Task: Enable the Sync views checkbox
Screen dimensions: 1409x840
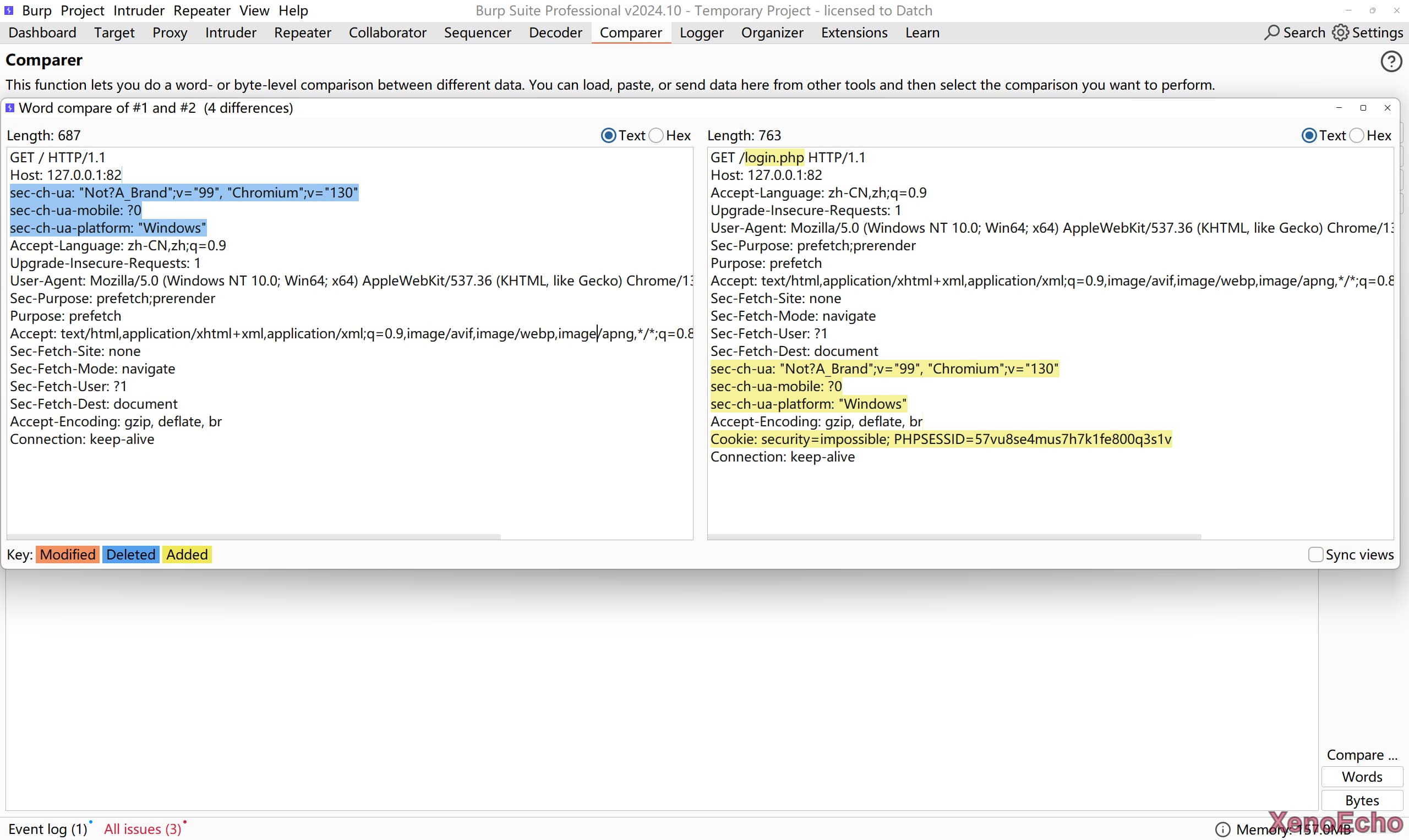Action: (x=1315, y=554)
